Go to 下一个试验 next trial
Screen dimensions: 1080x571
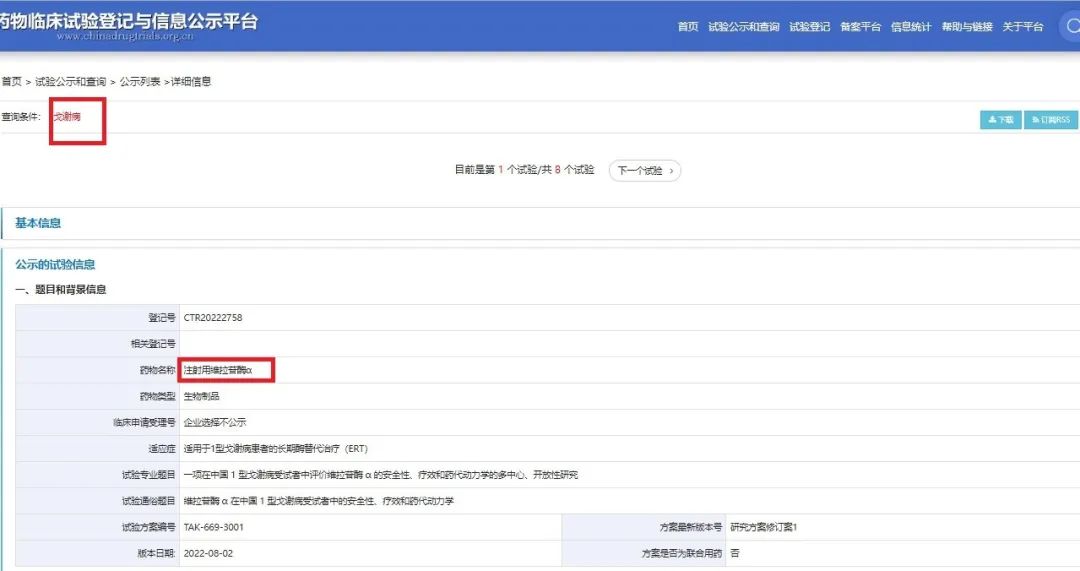tap(645, 170)
